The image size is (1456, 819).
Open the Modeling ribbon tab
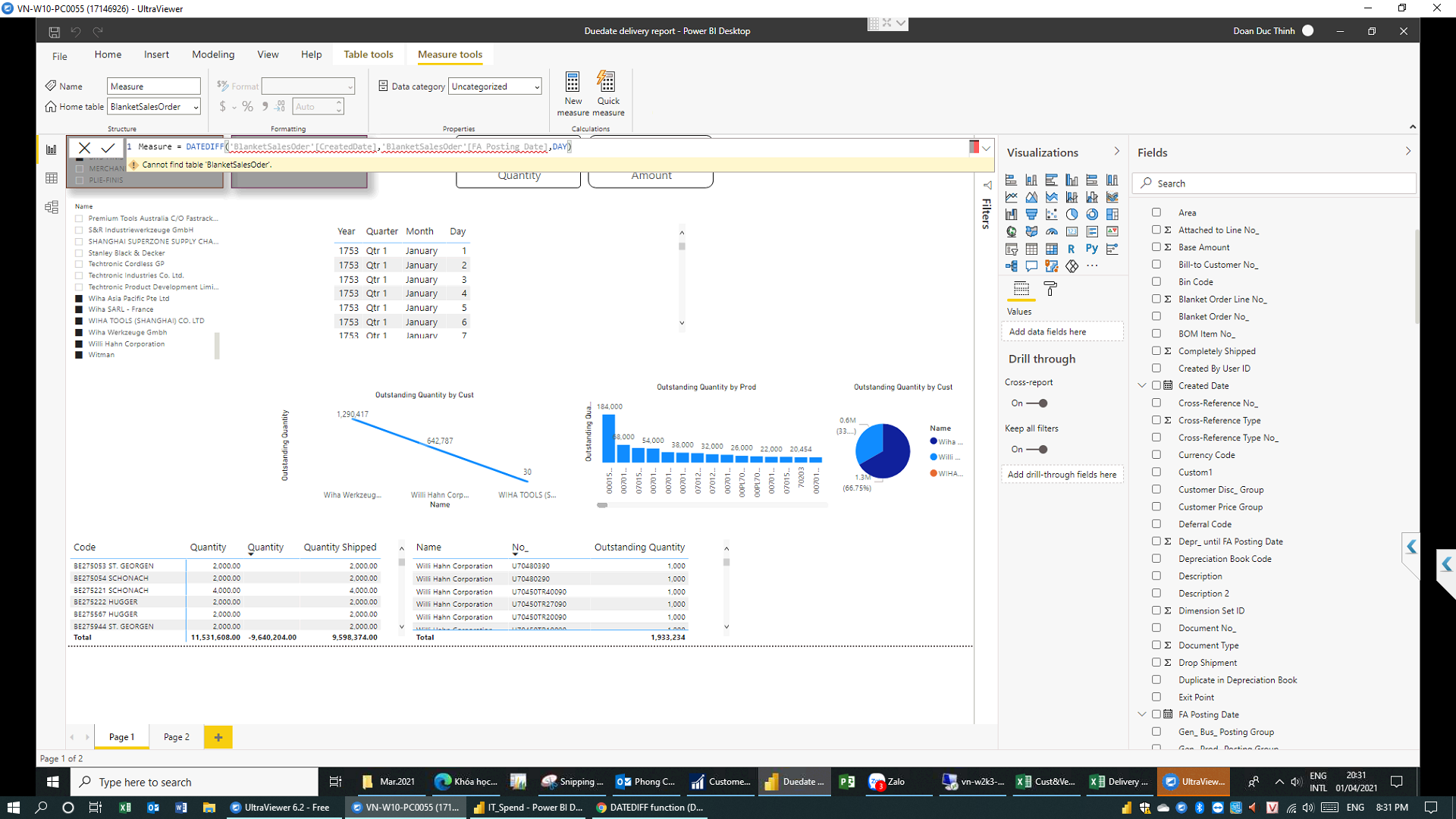click(213, 55)
